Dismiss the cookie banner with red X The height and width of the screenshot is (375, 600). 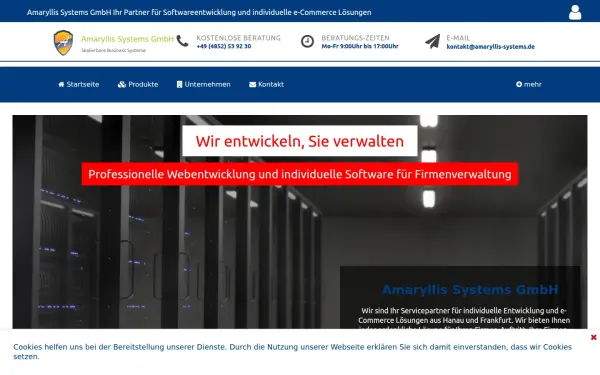[593, 338]
